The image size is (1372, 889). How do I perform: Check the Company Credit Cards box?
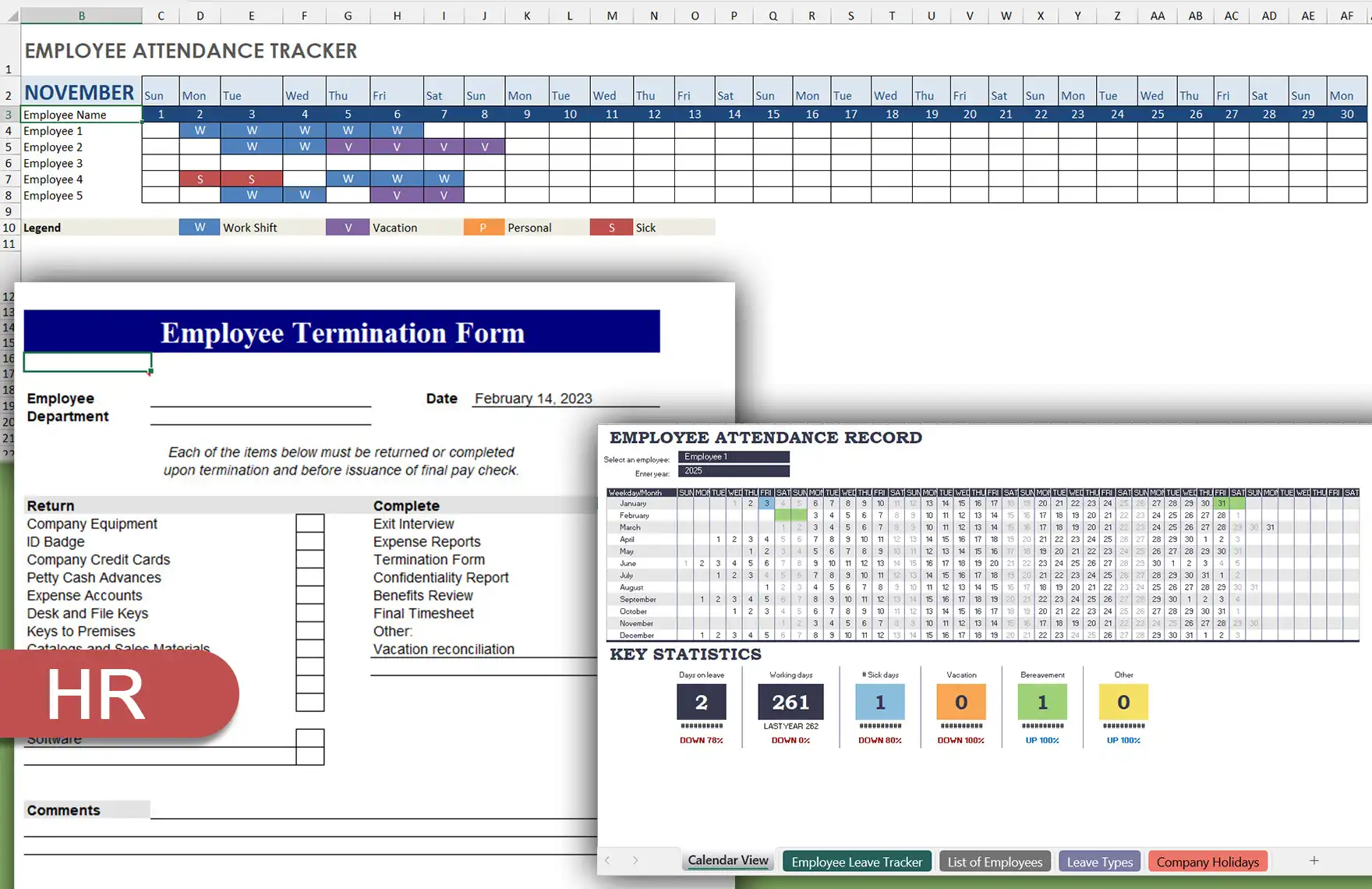coord(309,559)
